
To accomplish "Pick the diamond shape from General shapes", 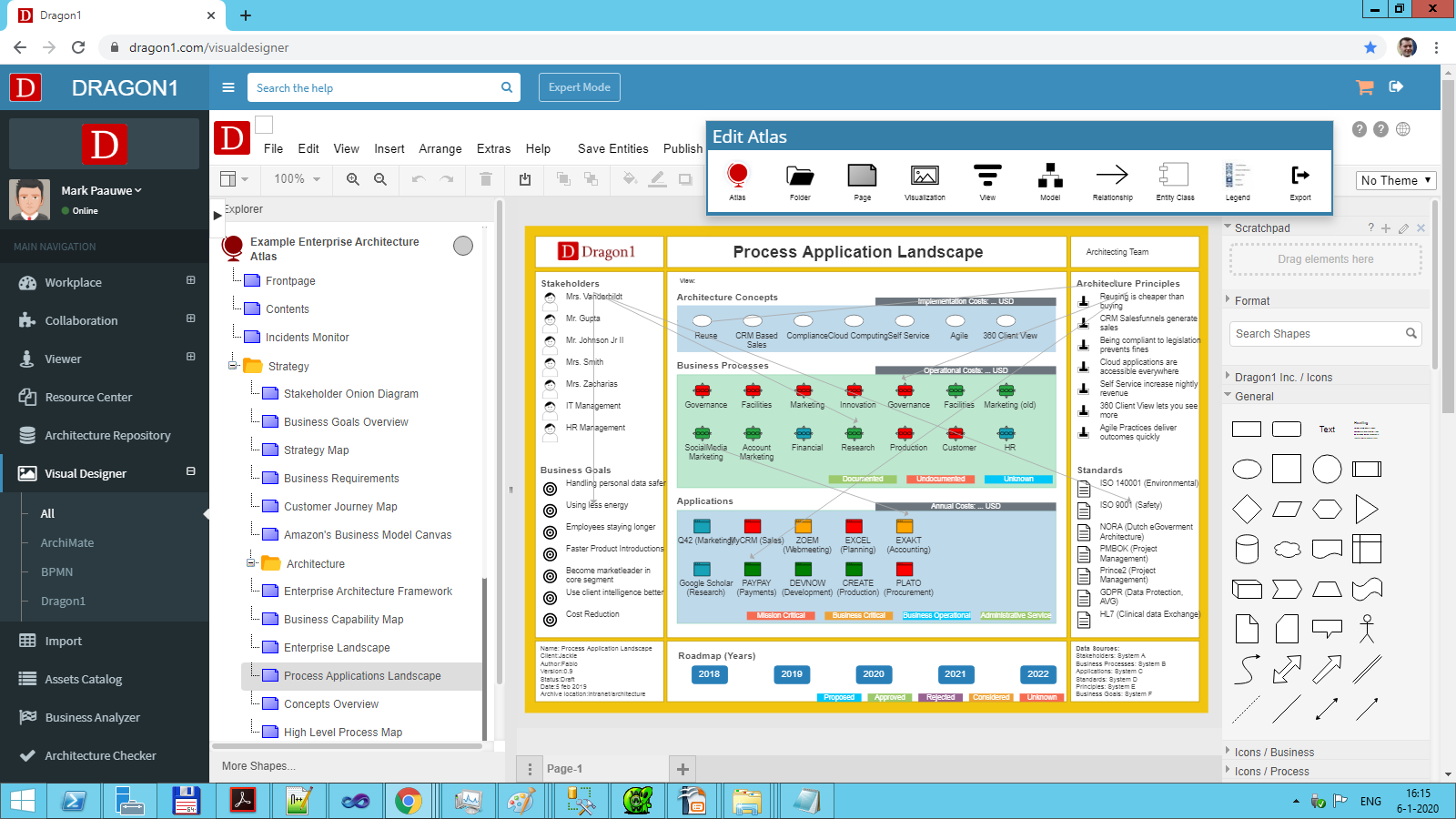I will click(1247, 510).
